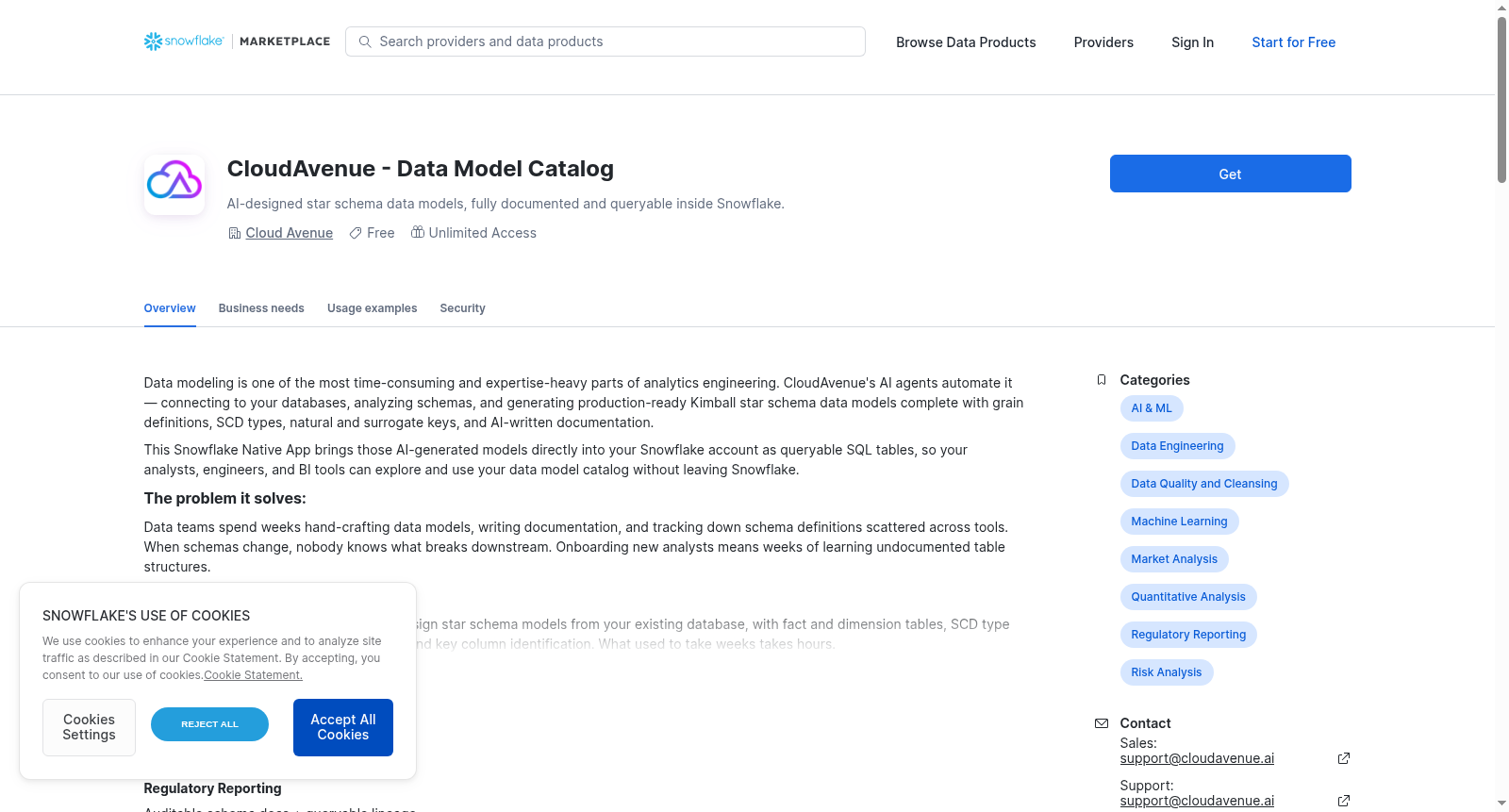Click the Free price tag icon
This screenshot has height=812, width=1509.
click(x=356, y=233)
